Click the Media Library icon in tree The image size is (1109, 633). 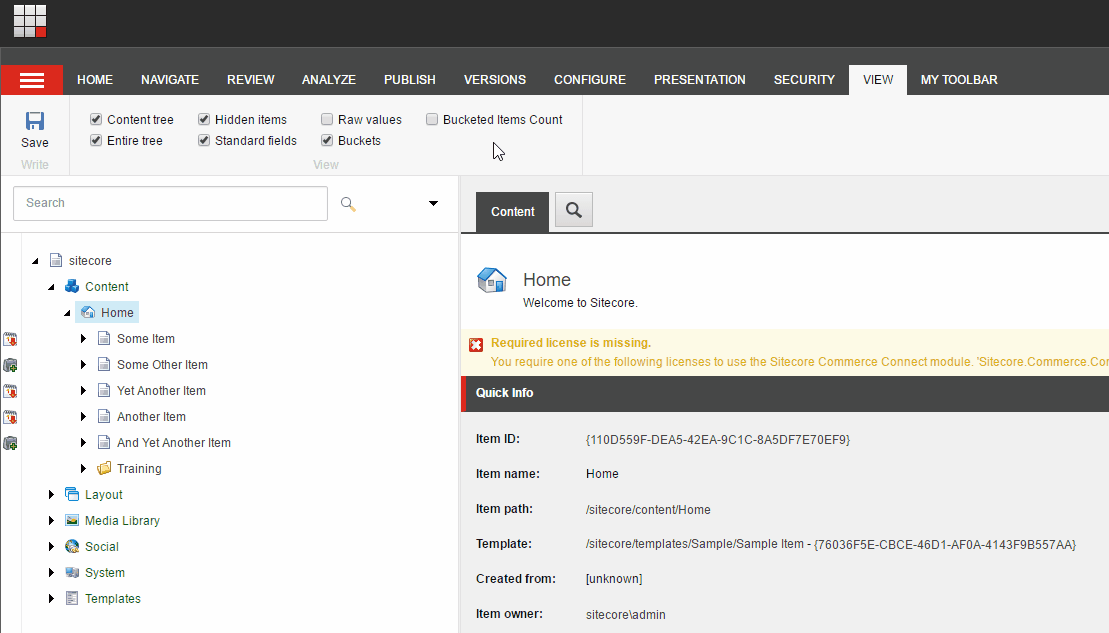pyautogui.click(x=72, y=521)
